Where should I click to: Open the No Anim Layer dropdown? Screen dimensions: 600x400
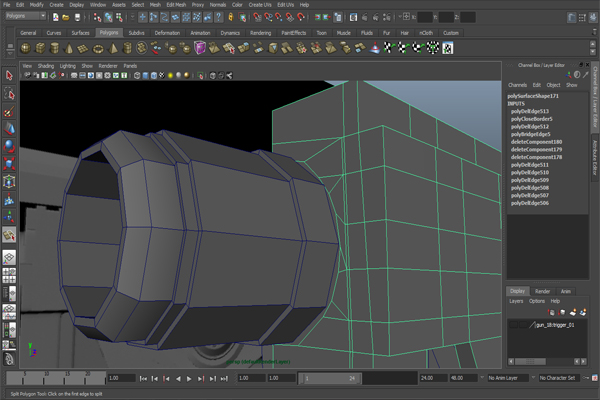pyautogui.click(x=508, y=378)
